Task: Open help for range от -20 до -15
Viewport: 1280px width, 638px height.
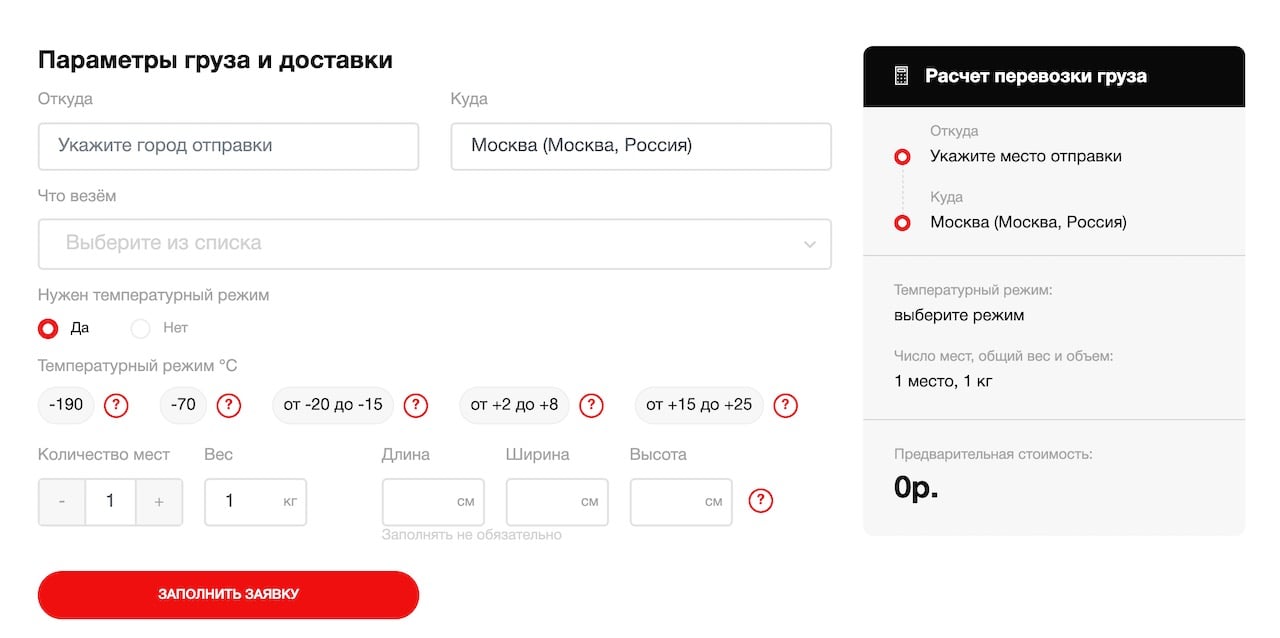Action: (x=416, y=405)
